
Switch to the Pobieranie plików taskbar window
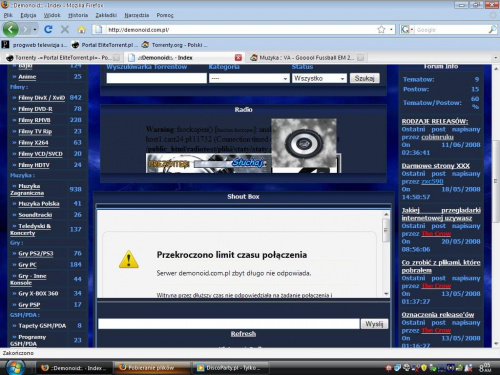pyautogui.click(x=151, y=368)
